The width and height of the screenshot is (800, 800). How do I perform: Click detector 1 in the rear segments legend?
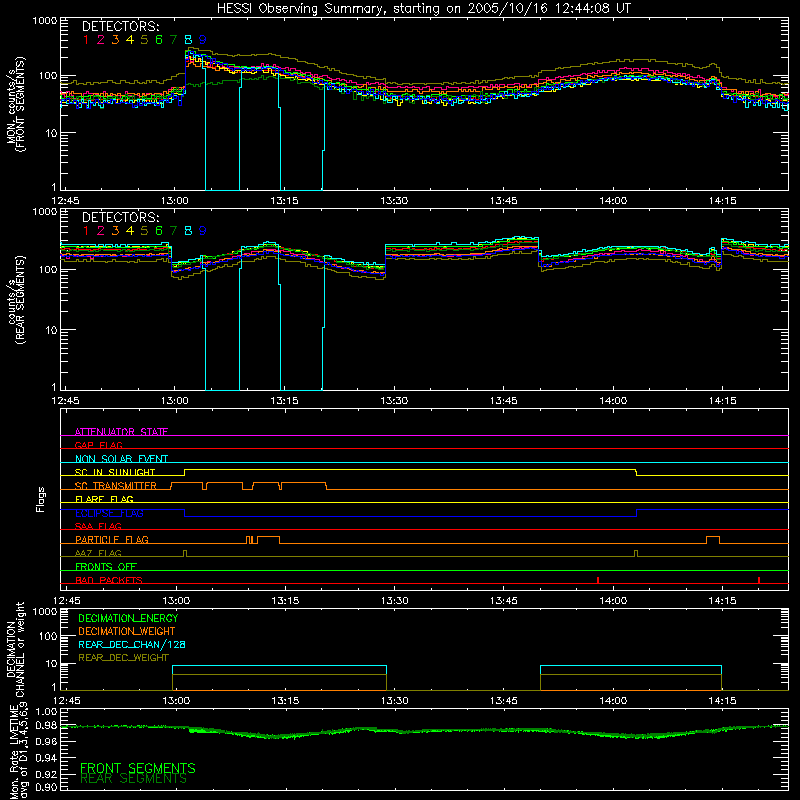coord(86,231)
